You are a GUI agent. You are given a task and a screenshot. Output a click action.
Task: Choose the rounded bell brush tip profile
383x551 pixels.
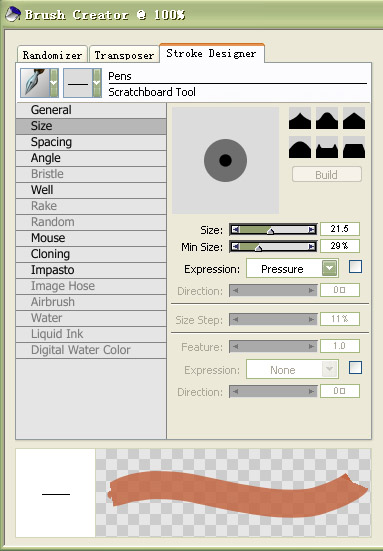(x=327, y=118)
